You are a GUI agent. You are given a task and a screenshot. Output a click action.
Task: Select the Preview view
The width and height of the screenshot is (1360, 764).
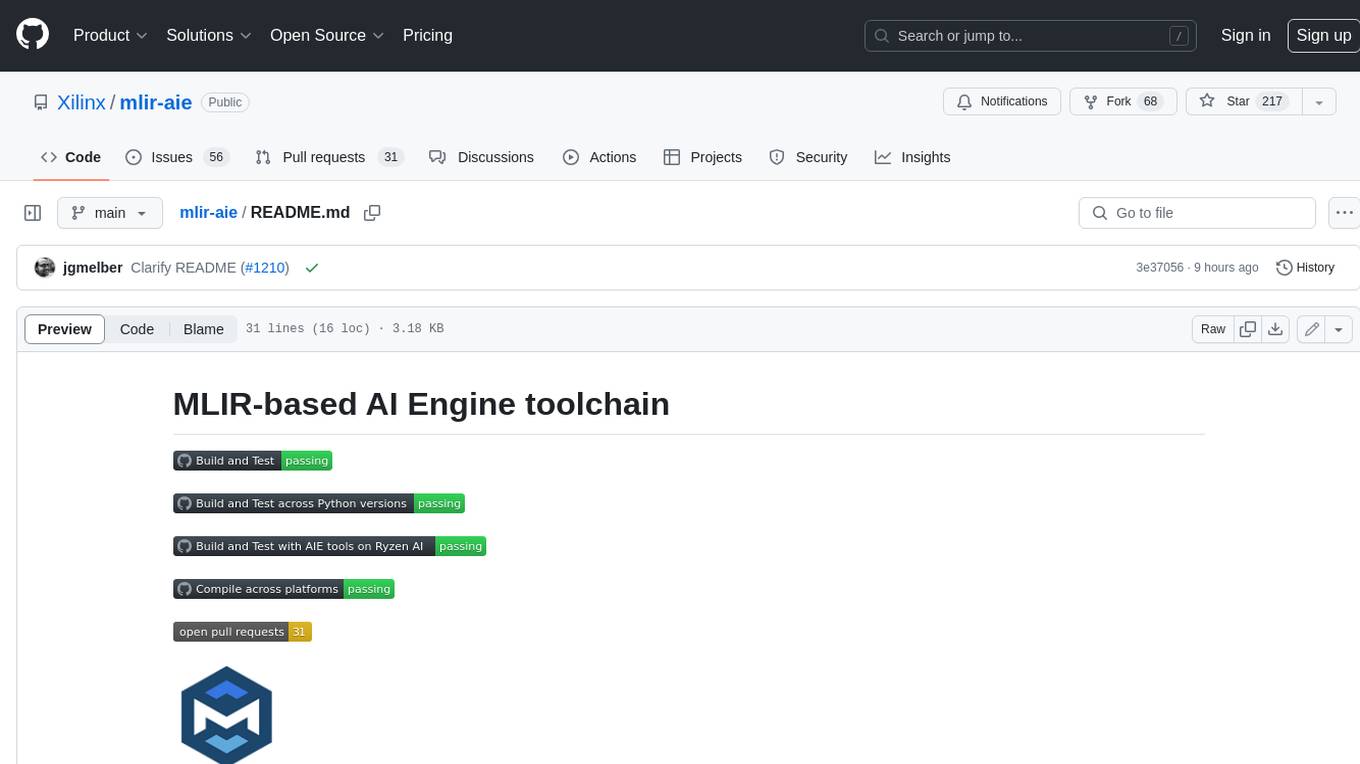[x=65, y=329]
